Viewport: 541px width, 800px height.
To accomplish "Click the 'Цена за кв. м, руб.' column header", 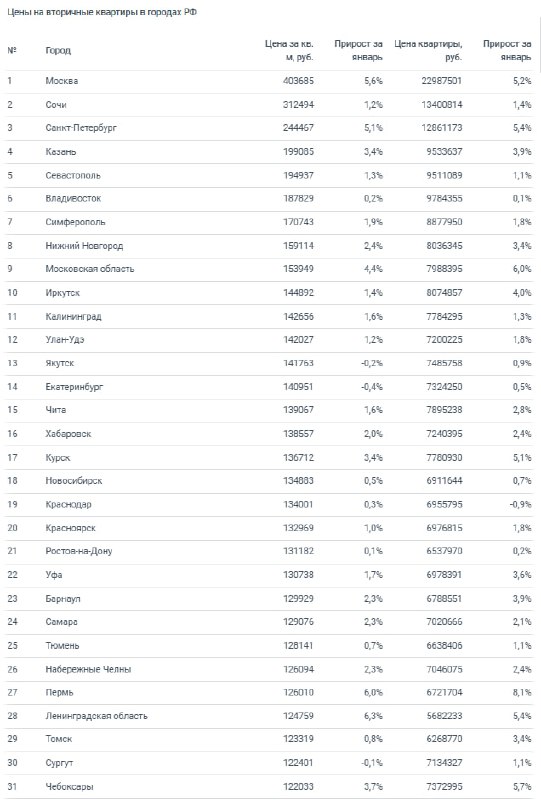I will coord(289,50).
